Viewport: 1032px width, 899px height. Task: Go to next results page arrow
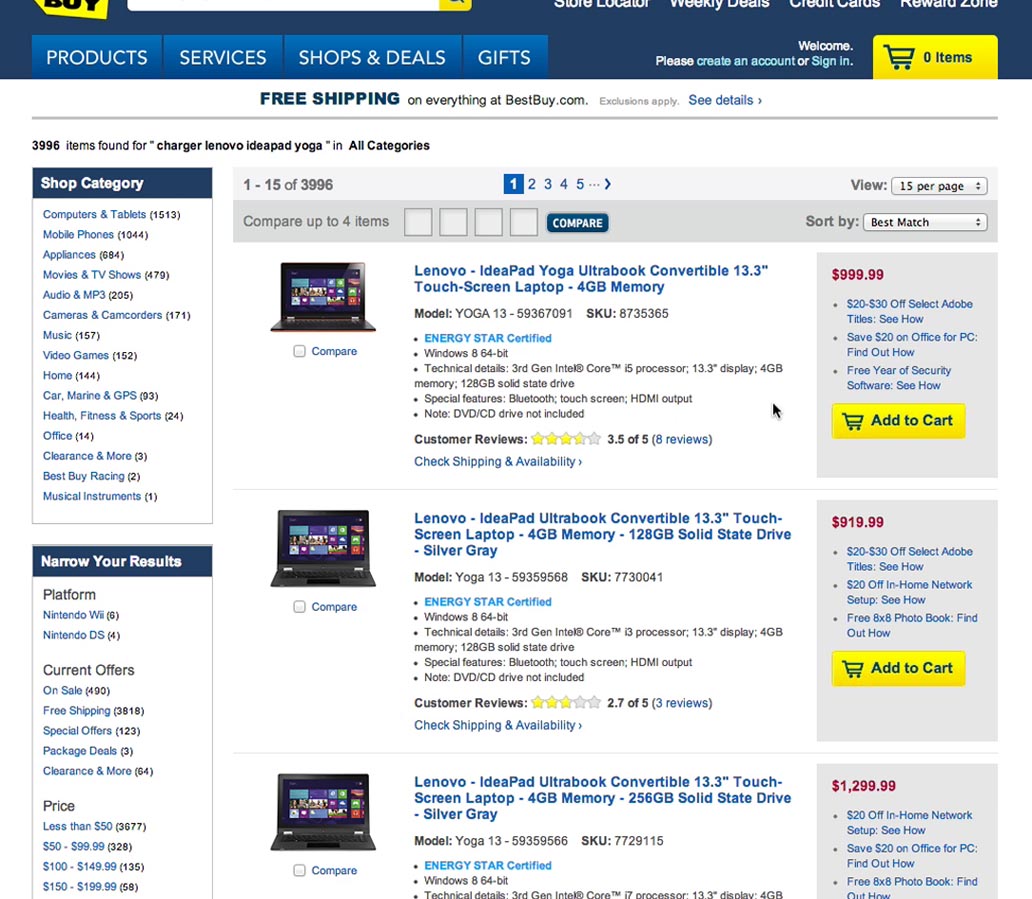[x=607, y=184]
